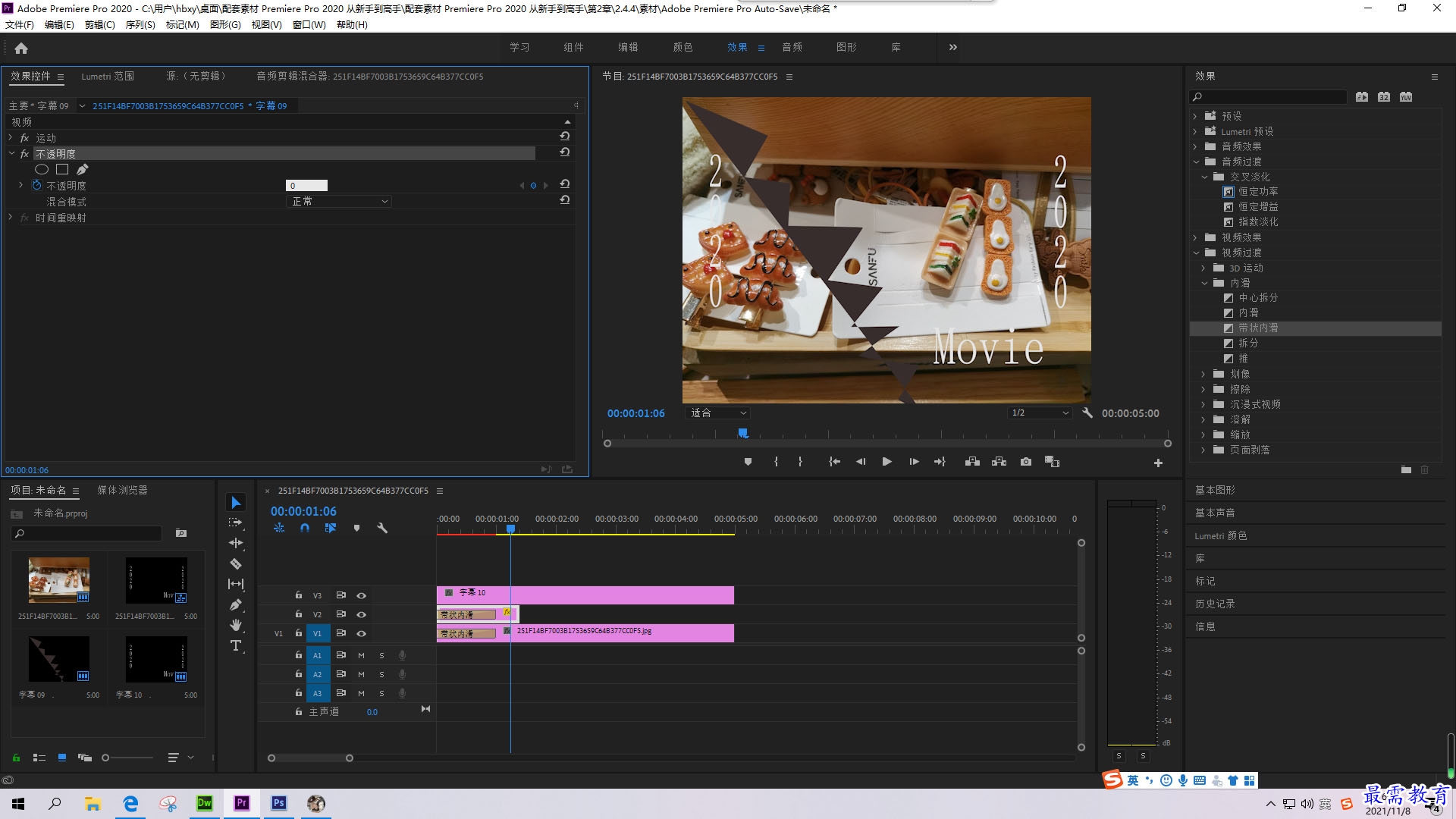Screen dimensions: 1456x819
Task: Show more workspaces chevron
Action: (x=952, y=47)
